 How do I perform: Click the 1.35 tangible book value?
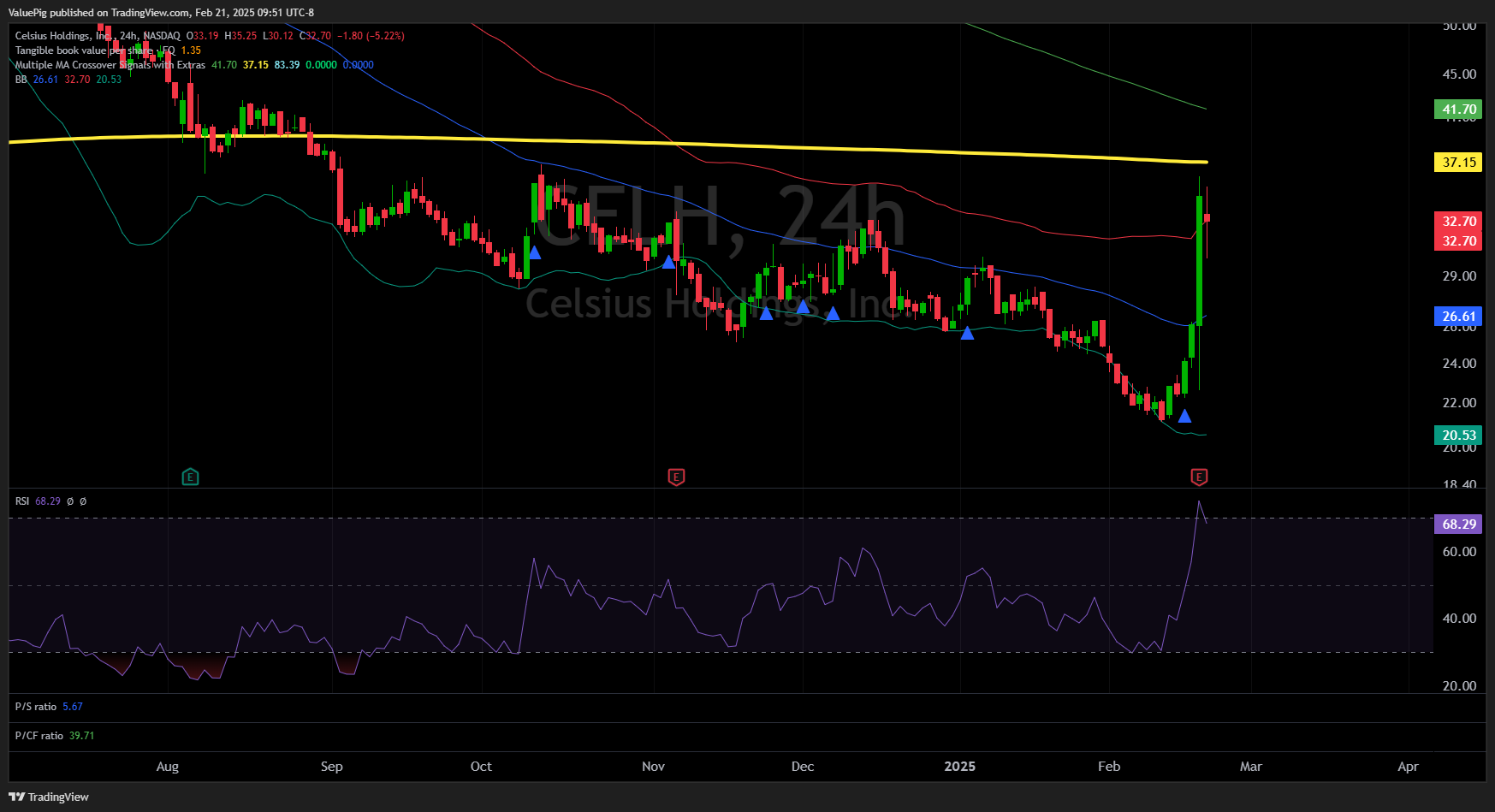(x=191, y=50)
